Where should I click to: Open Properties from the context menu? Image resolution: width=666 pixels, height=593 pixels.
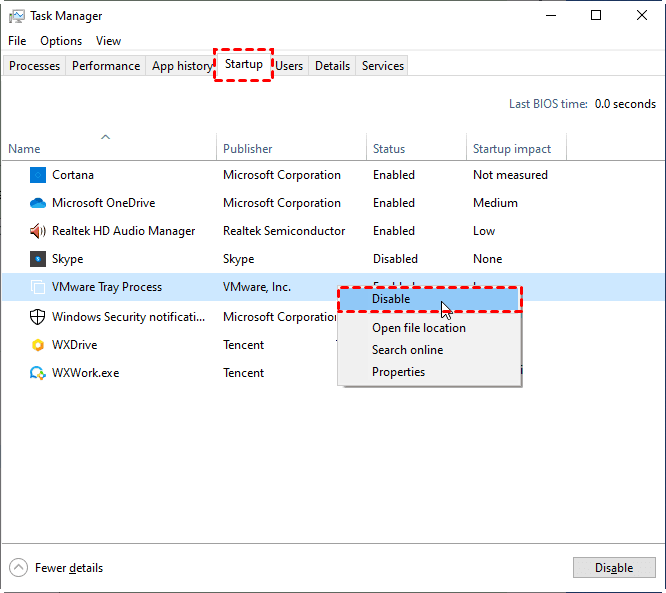pyautogui.click(x=398, y=372)
